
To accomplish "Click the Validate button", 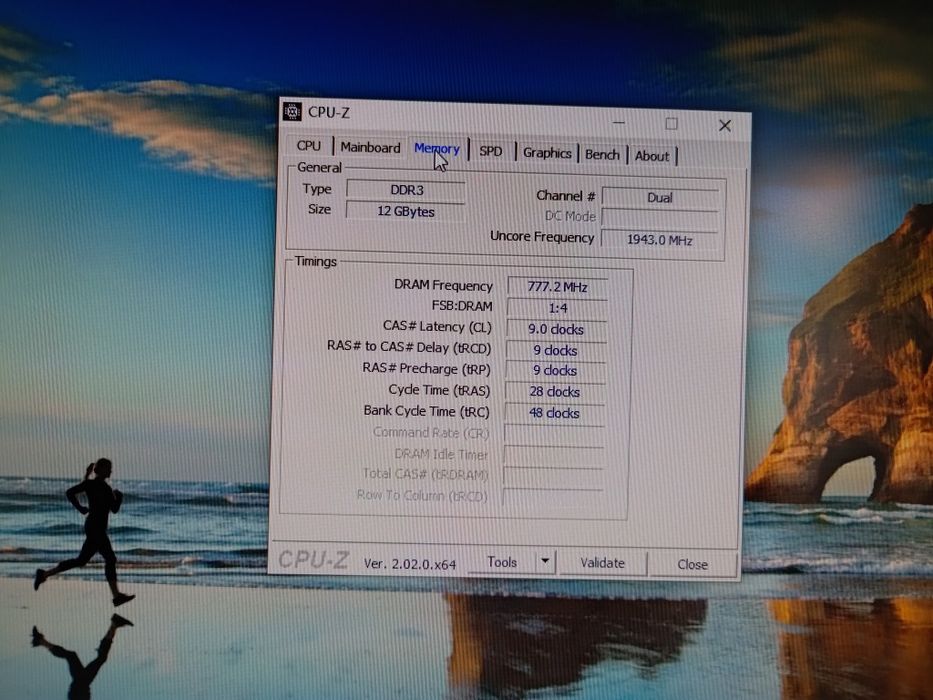I will [602, 563].
